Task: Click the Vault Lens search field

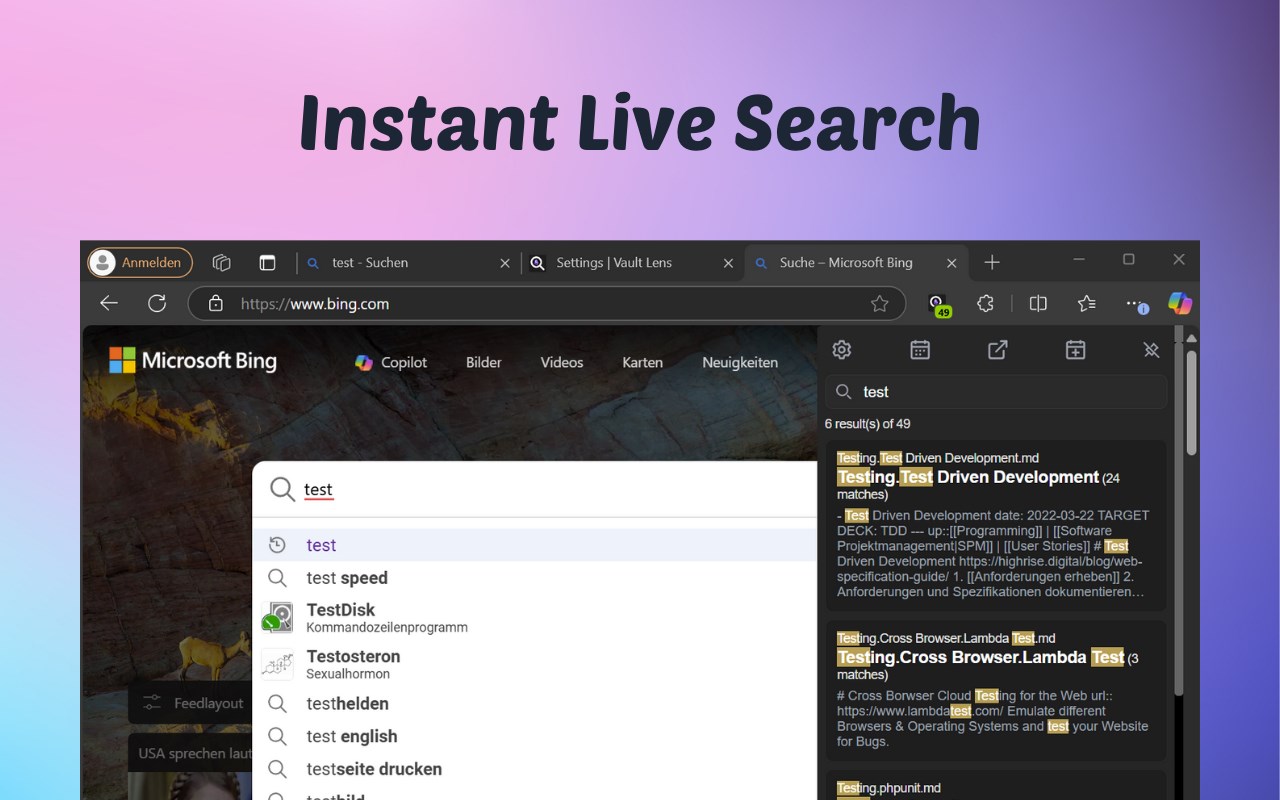Action: (996, 392)
